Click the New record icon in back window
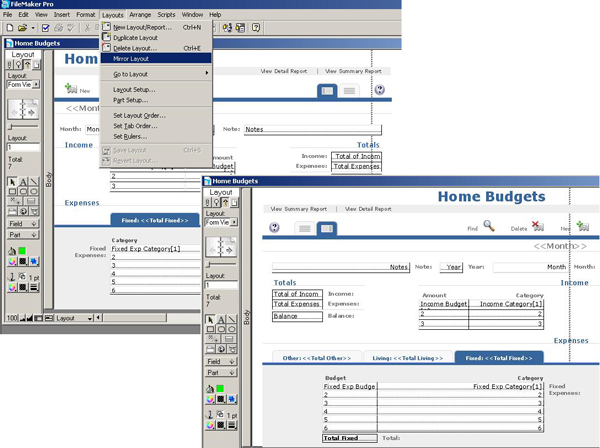Image resolution: width=600 pixels, height=448 pixels. click(71, 88)
